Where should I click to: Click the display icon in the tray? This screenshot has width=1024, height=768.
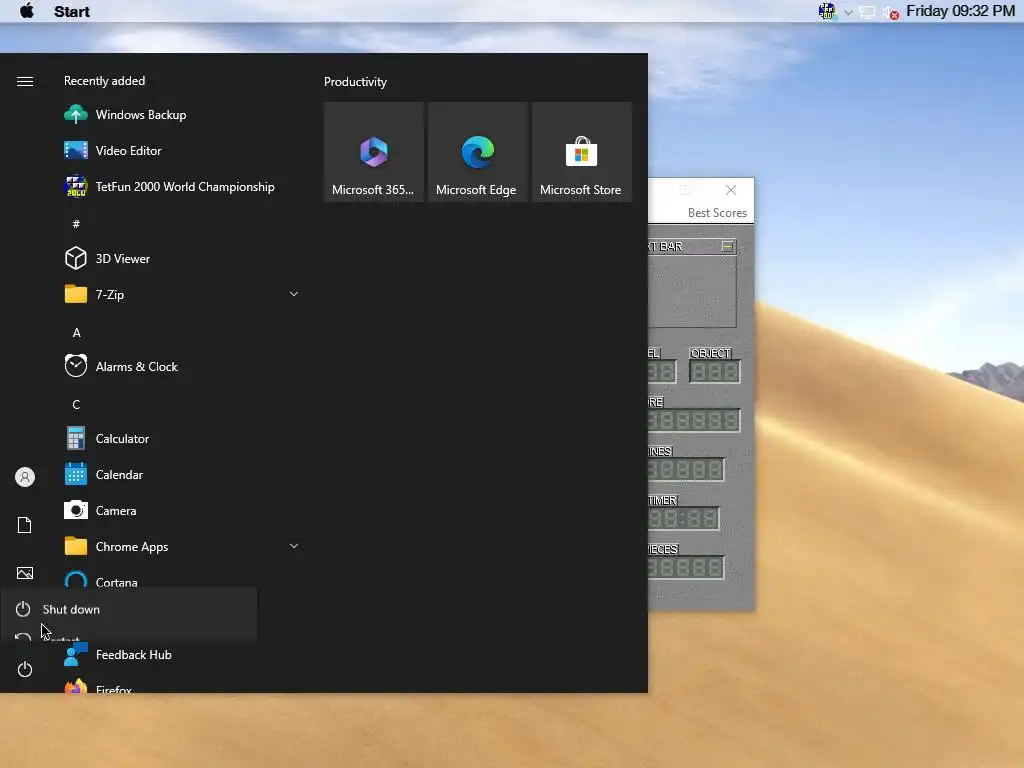click(x=867, y=12)
